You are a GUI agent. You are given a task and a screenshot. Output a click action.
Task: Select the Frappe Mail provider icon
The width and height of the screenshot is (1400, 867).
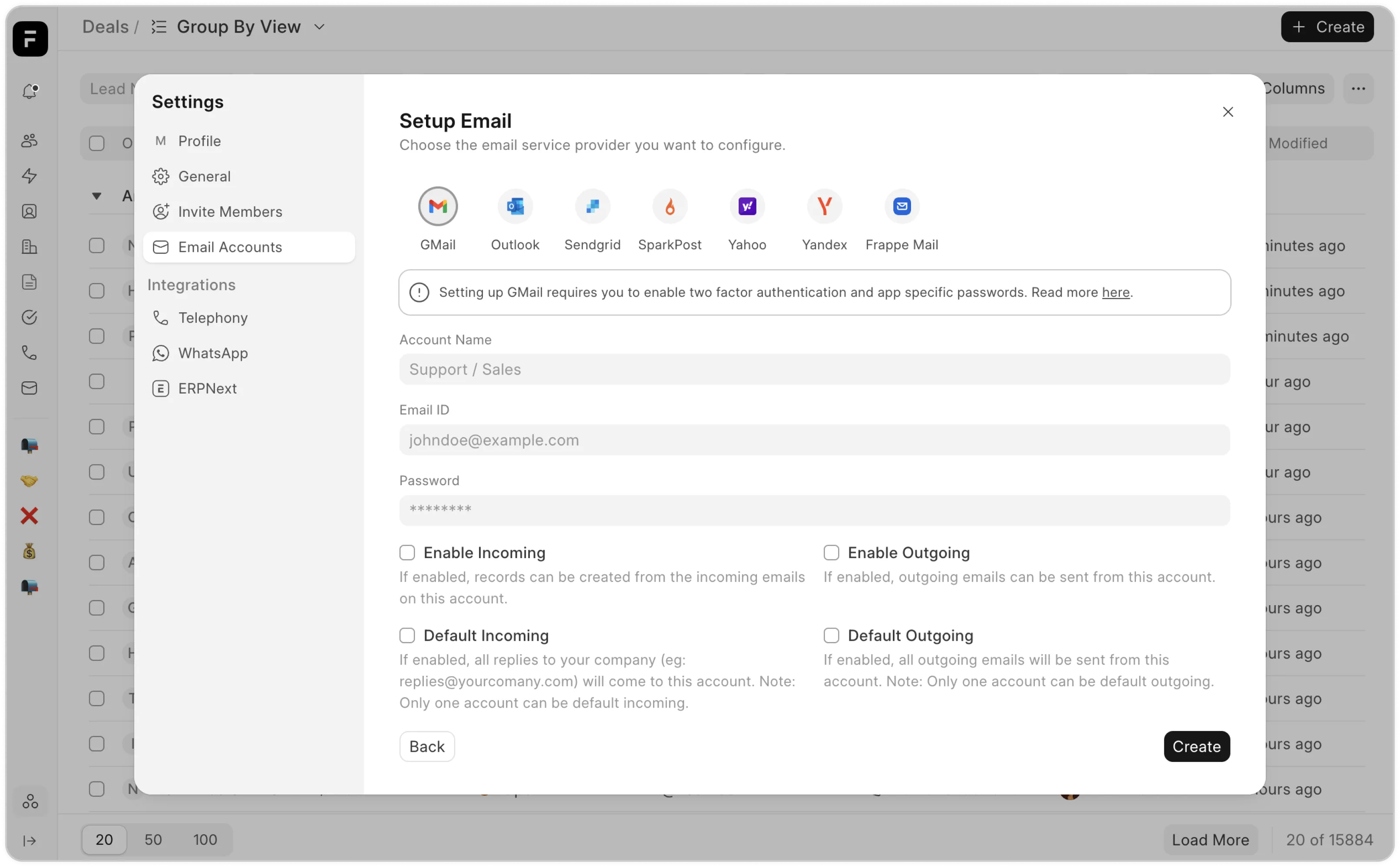901,206
